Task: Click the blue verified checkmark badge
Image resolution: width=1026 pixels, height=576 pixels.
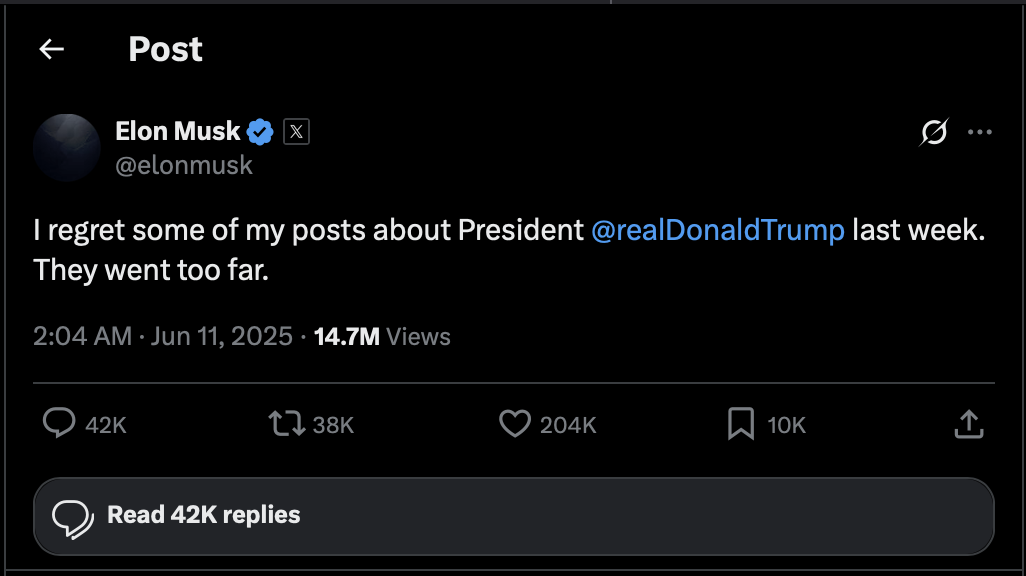Action: 262,131
